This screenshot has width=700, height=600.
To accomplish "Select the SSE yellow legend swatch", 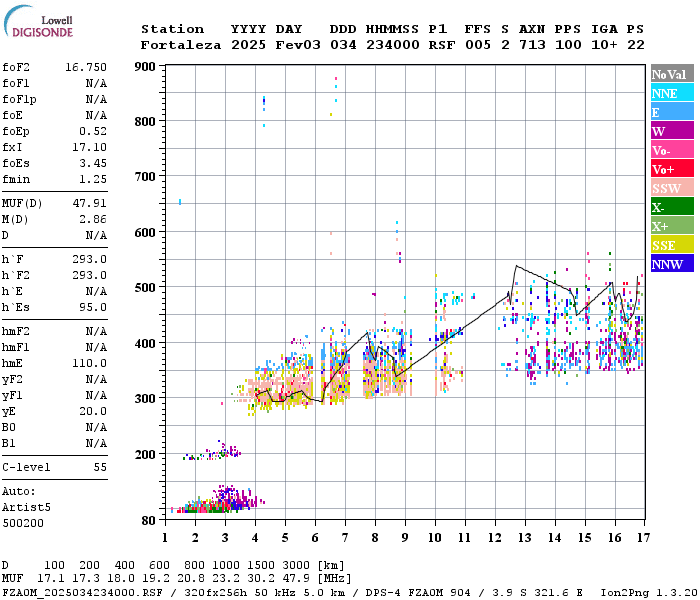I will click(672, 245).
